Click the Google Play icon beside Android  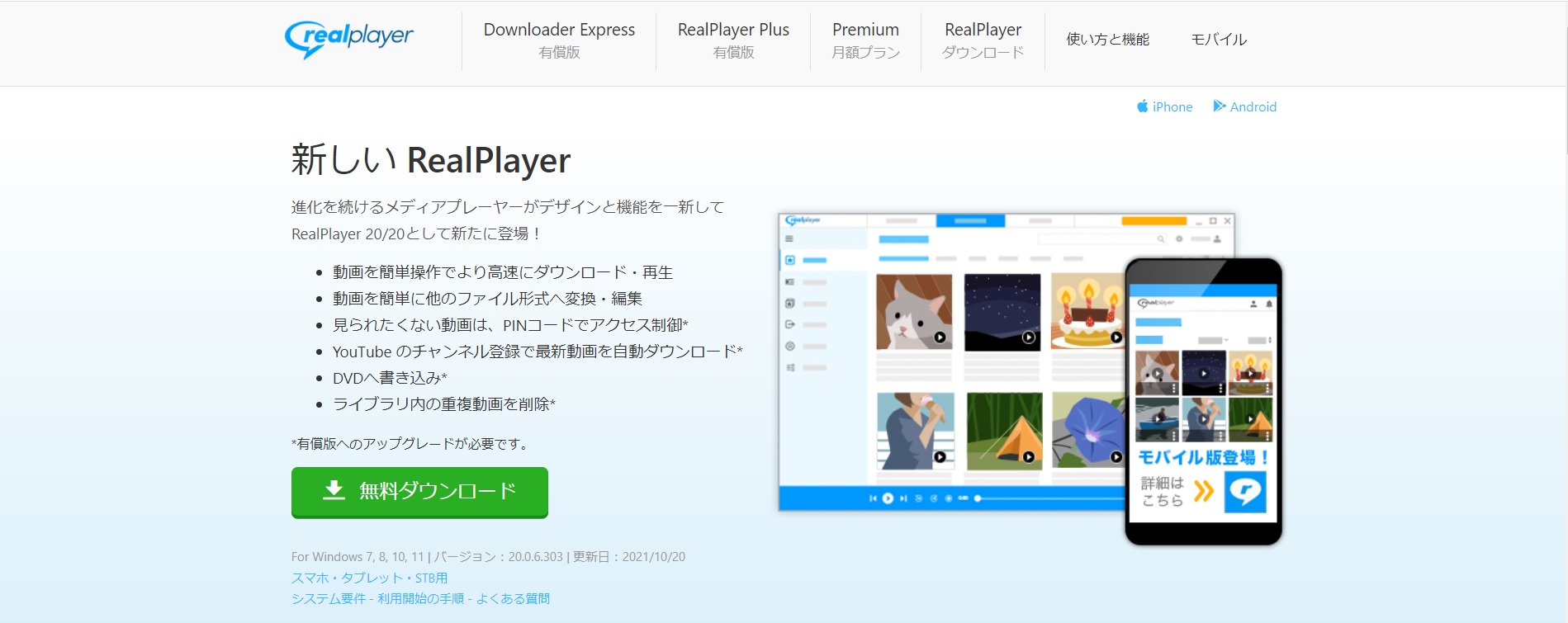point(1219,106)
